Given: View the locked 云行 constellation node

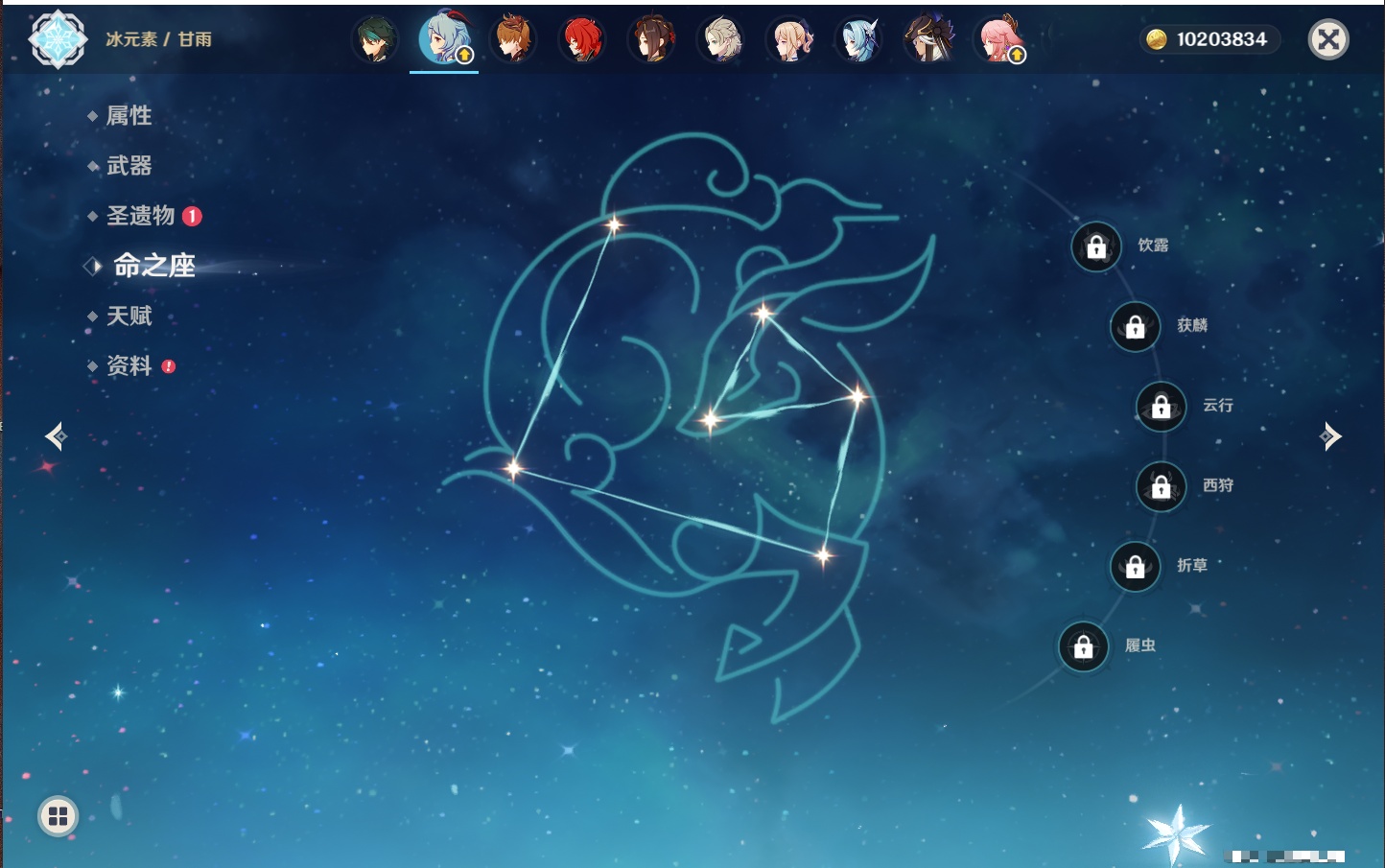Looking at the screenshot, I should click(x=1162, y=407).
